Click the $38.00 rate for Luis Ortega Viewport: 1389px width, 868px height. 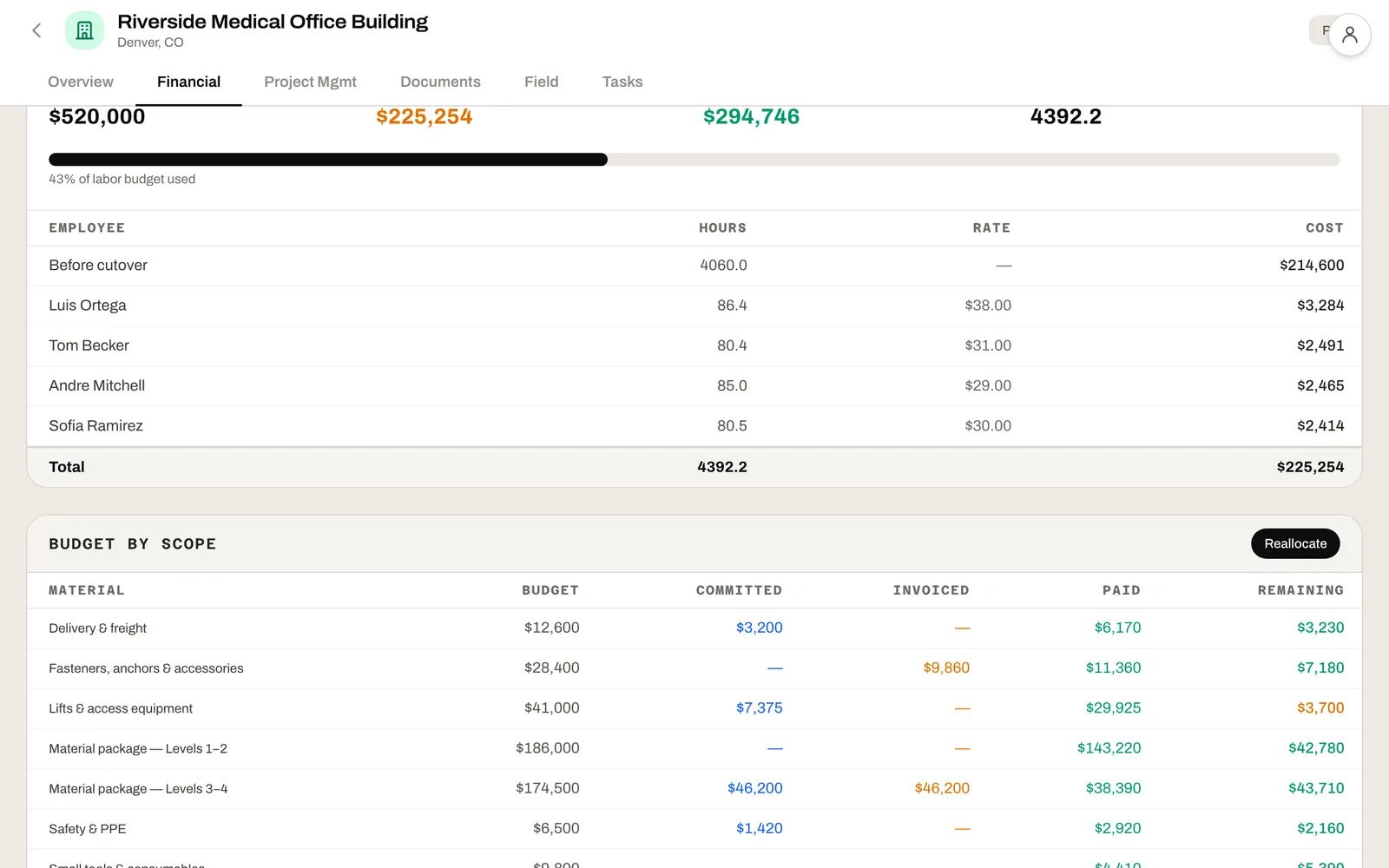[988, 306]
